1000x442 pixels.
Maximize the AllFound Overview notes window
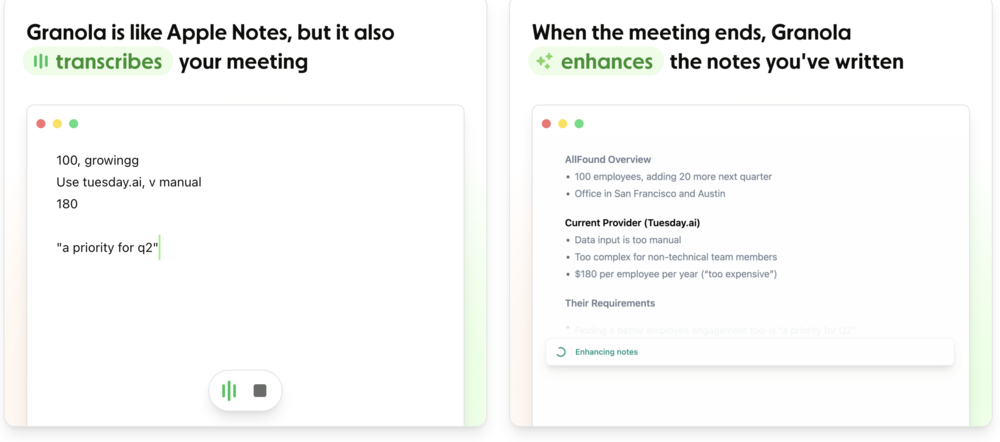tap(579, 124)
